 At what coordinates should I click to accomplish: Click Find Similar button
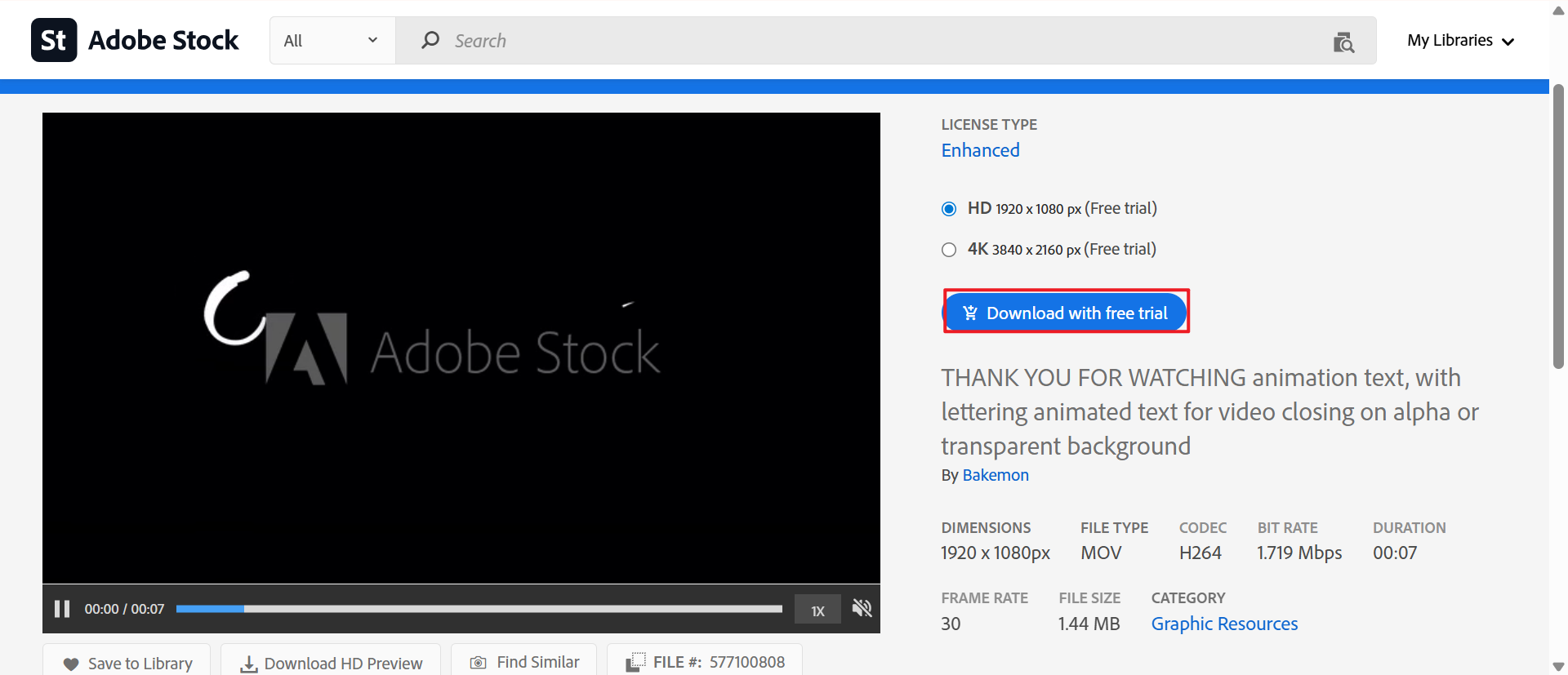pyautogui.click(x=523, y=662)
